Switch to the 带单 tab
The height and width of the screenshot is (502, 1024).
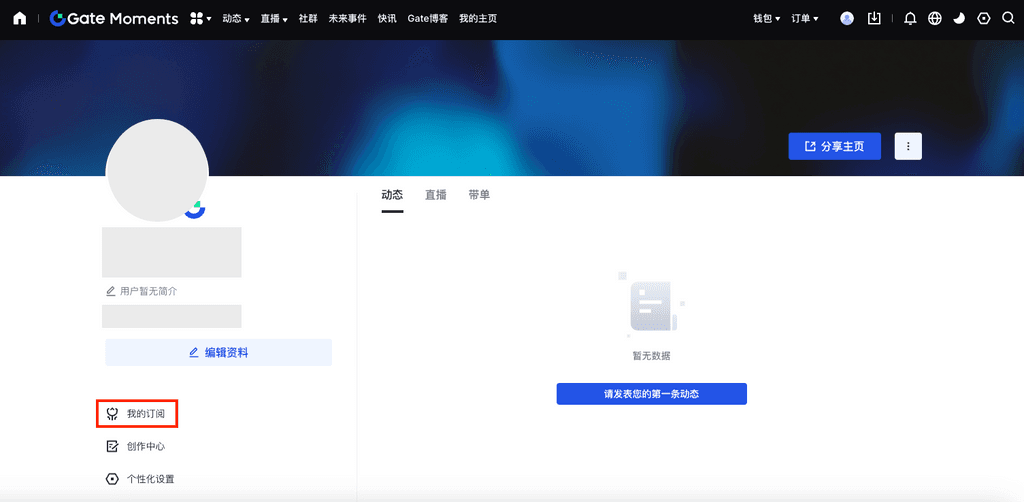(479, 195)
